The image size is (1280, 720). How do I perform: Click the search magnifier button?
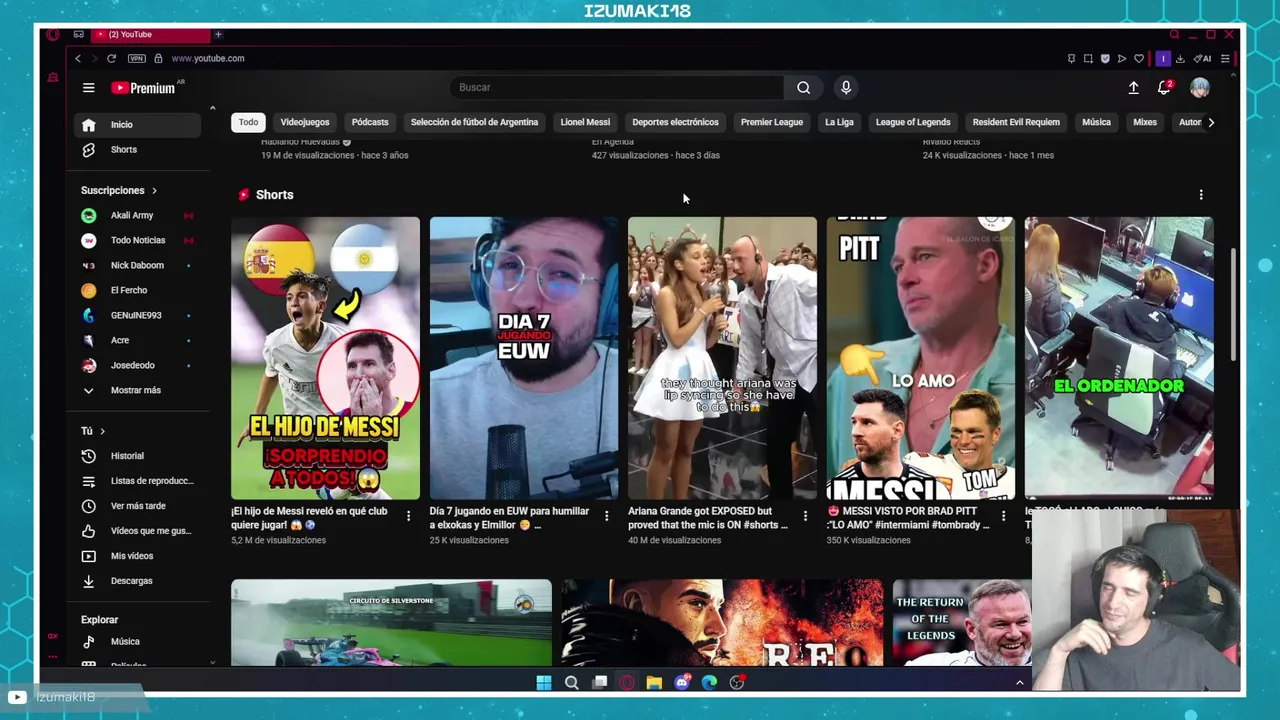[x=803, y=87]
